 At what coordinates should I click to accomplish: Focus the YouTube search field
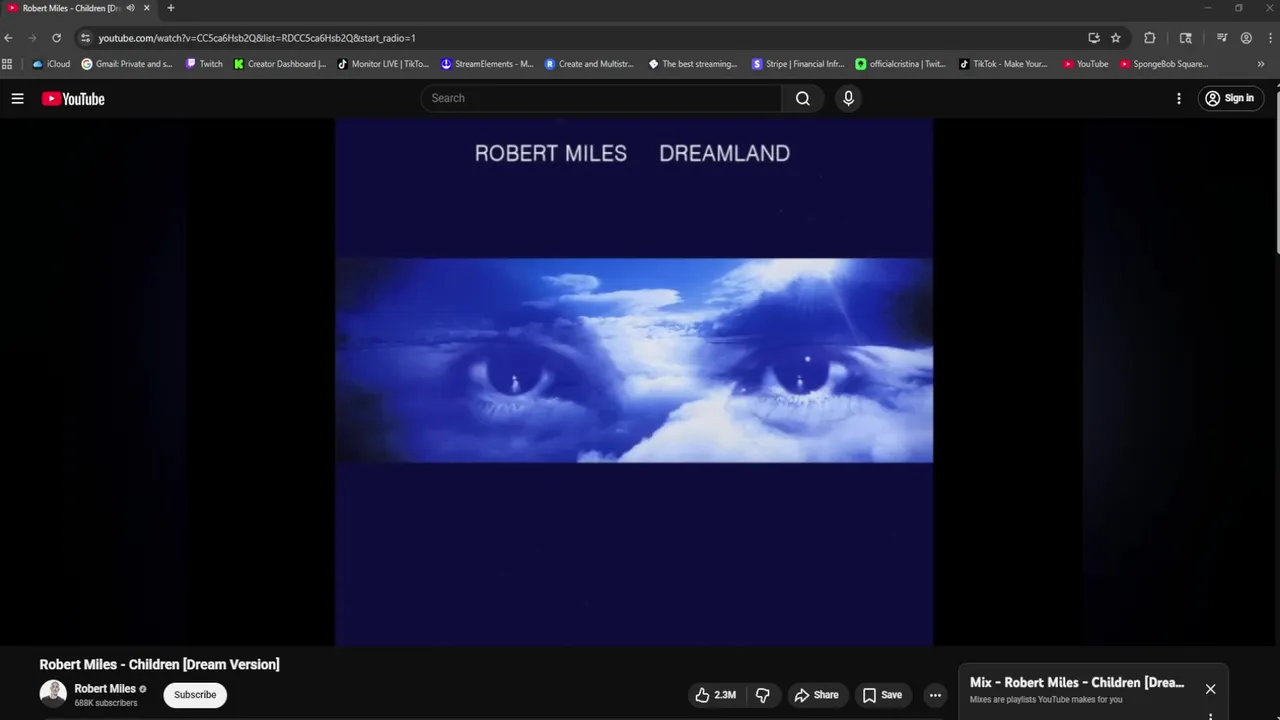tap(601, 98)
